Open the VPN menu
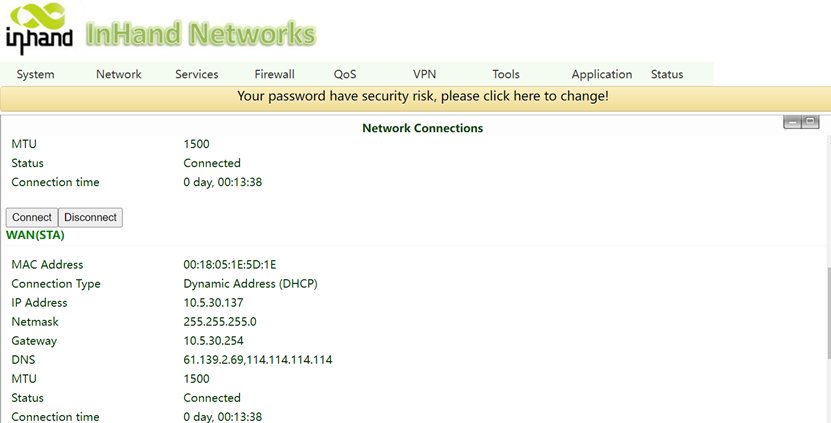 click(x=425, y=74)
